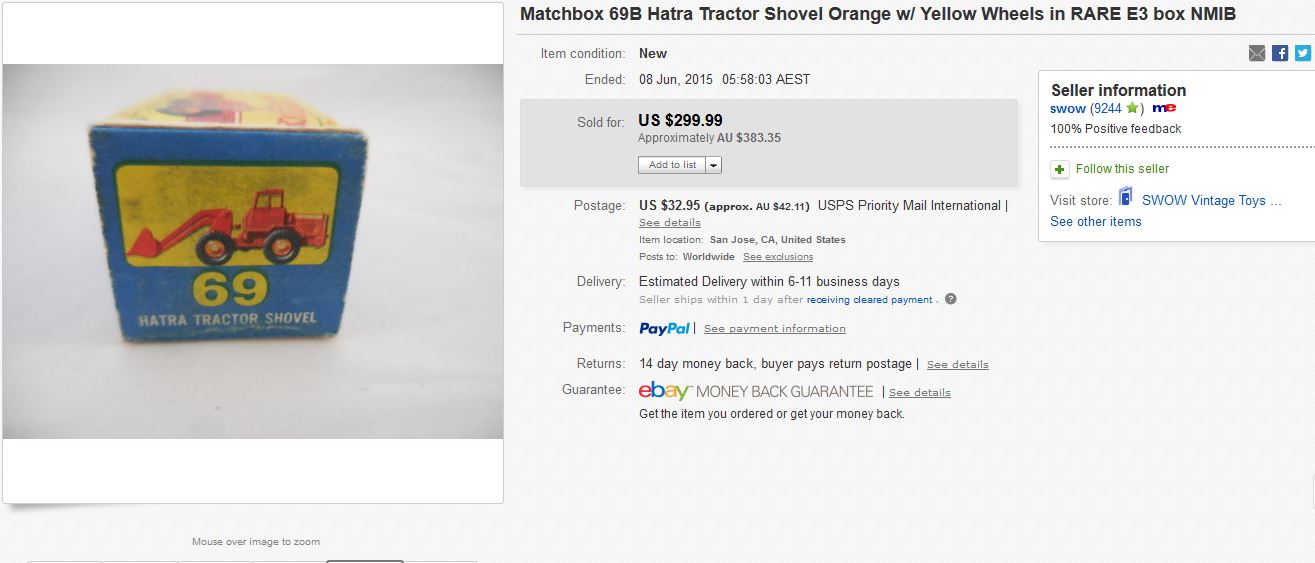1315x563 pixels.
Task: Click the green feedback star icon
Action: pos(1132,108)
